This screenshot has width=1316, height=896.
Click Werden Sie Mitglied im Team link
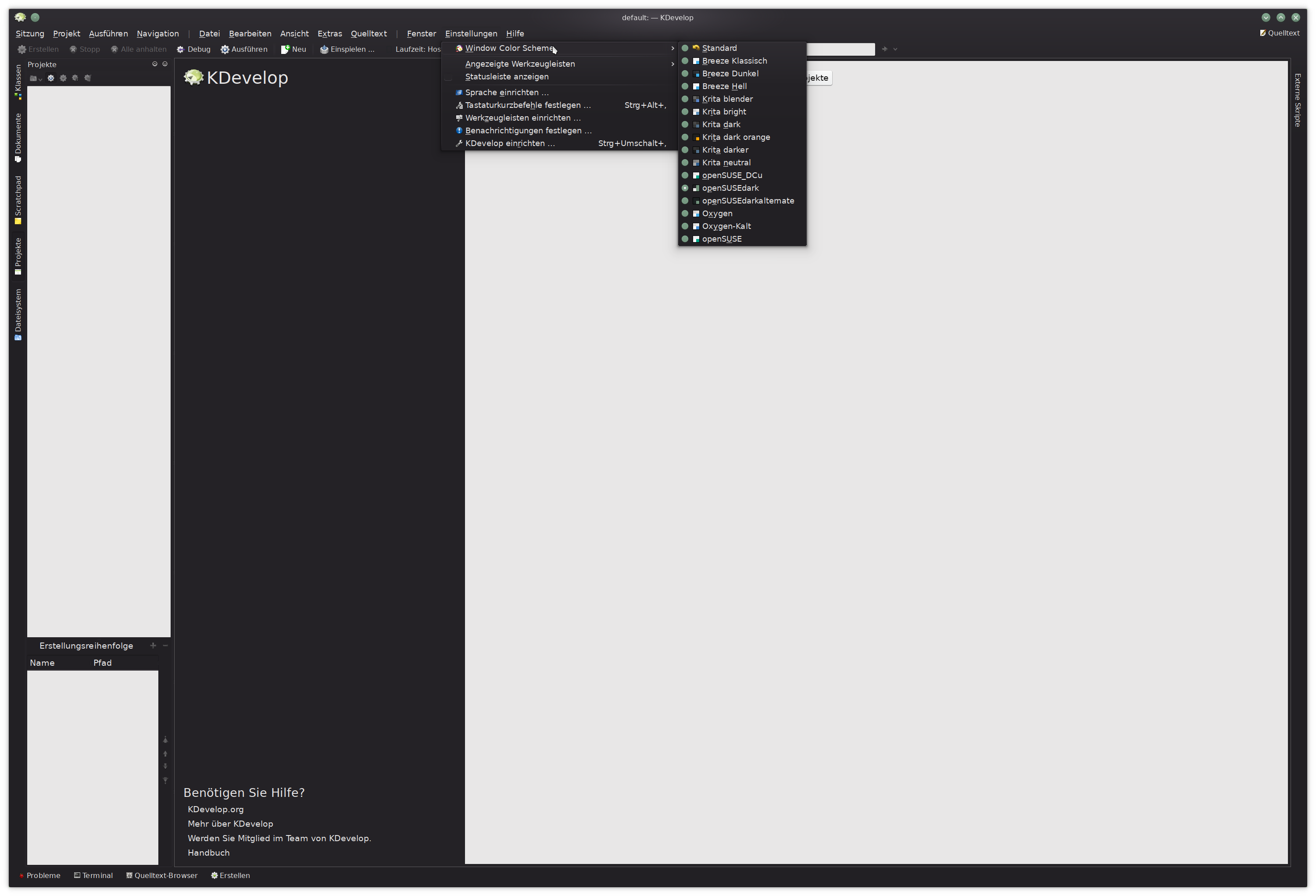pos(279,838)
